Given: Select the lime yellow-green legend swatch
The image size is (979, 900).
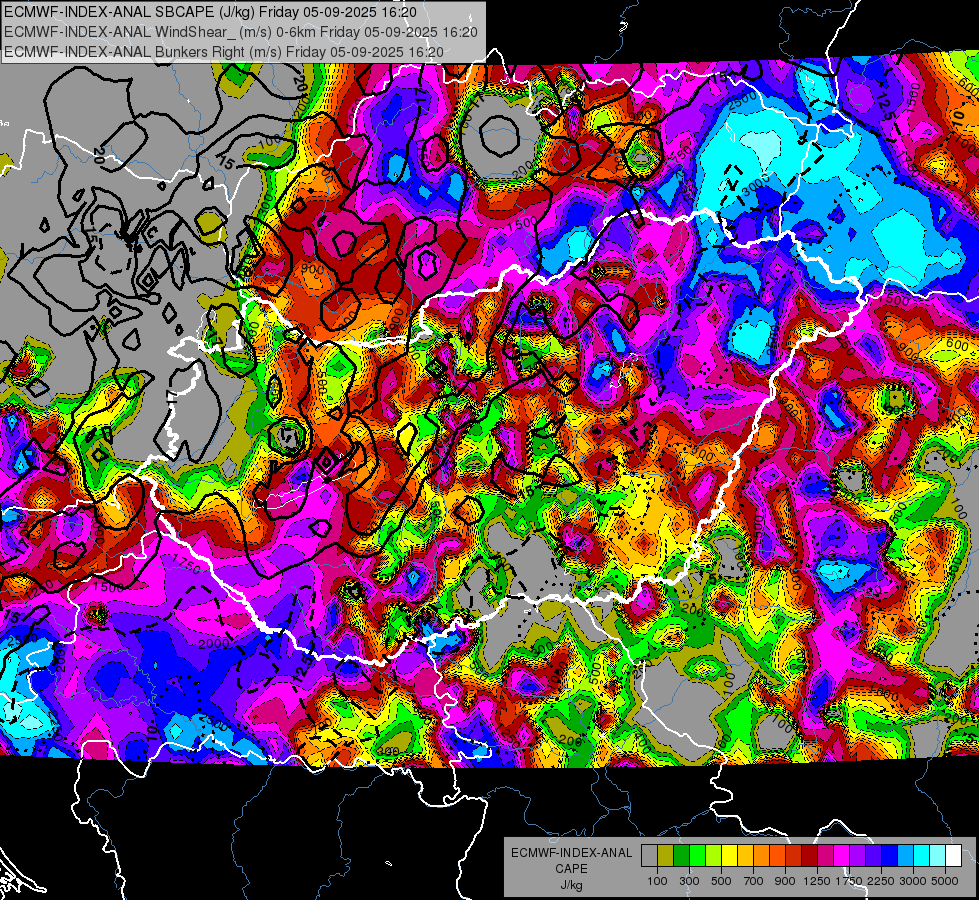Looking at the screenshot, I should [x=713, y=856].
